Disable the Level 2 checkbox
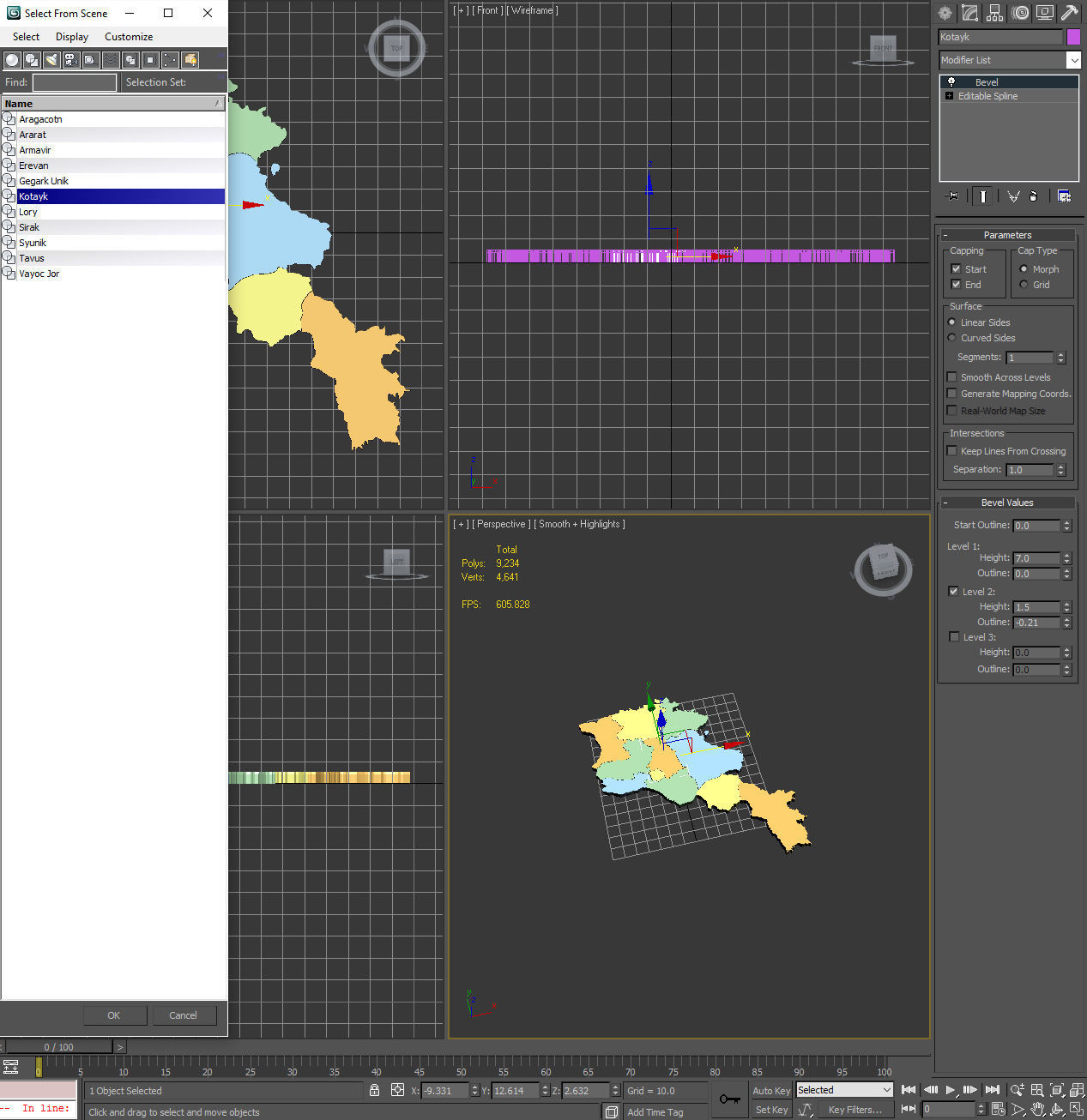 point(953,592)
